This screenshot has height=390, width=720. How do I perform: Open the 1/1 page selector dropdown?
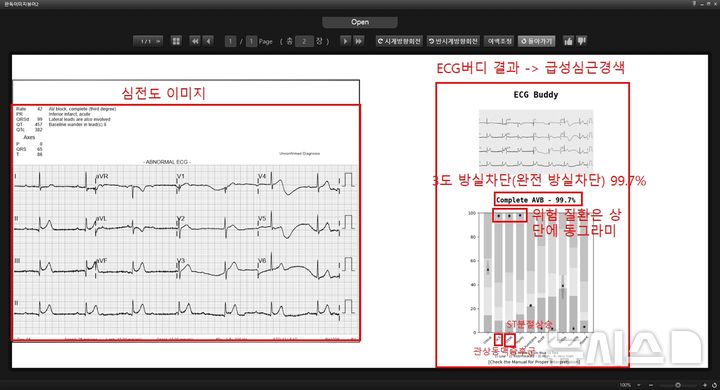148,41
